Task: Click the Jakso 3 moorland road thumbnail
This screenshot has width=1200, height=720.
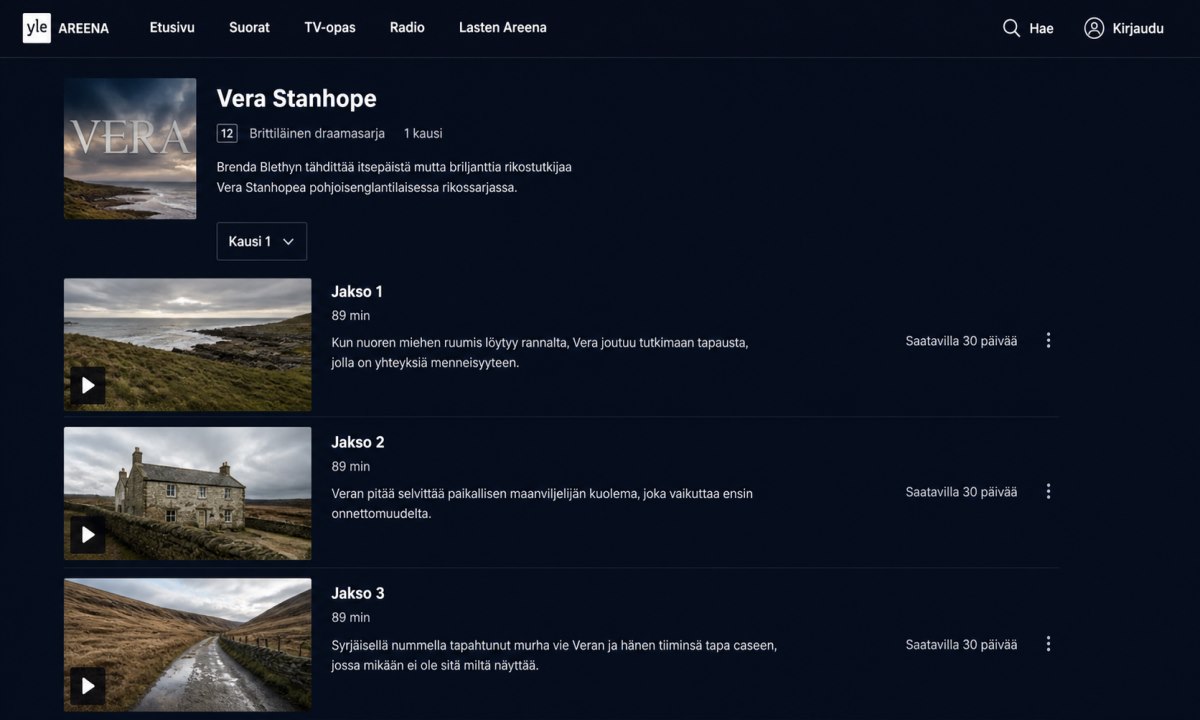Action: tap(188, 645)
